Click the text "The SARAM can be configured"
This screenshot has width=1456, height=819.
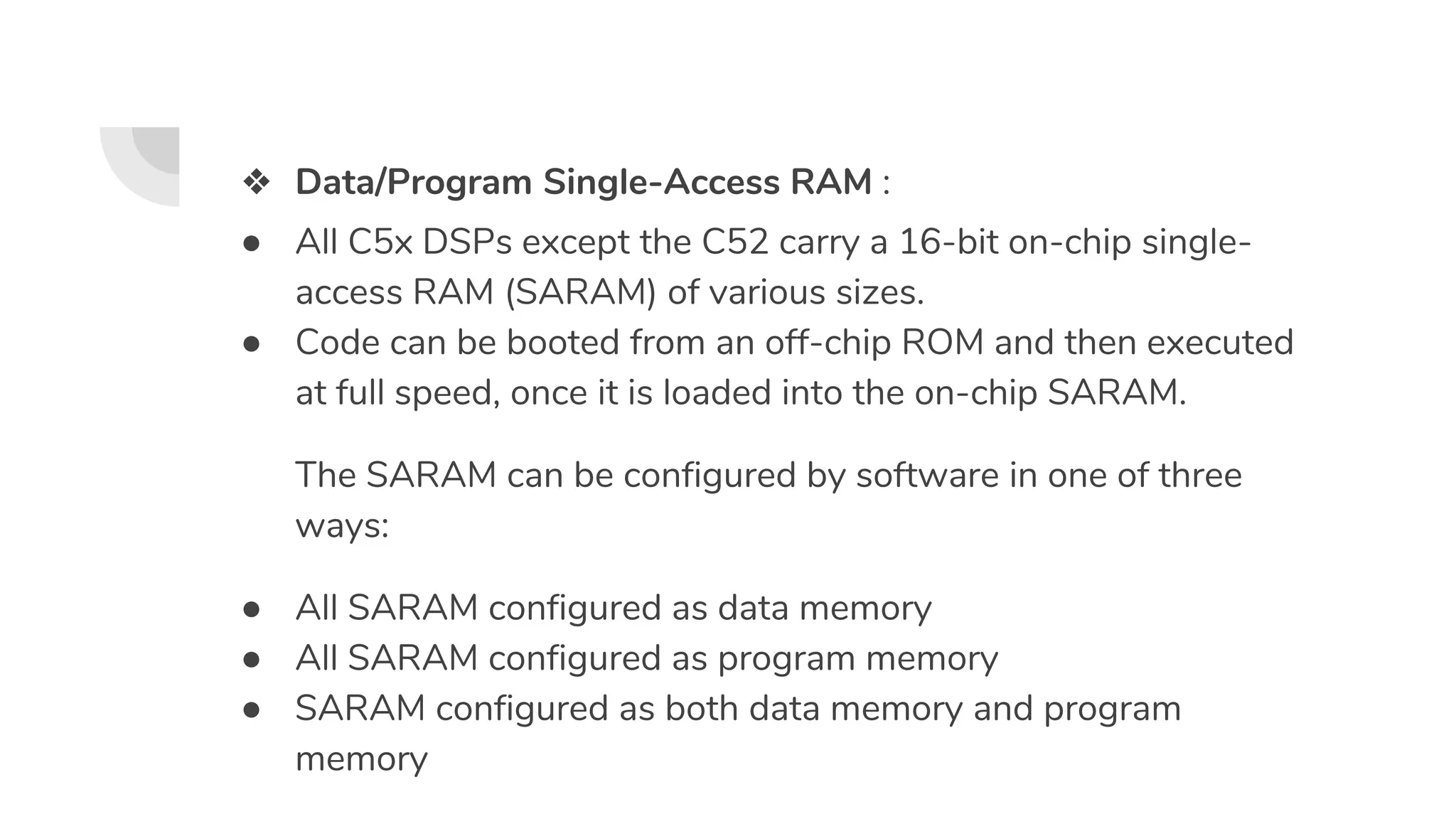(x=545, y=475)
